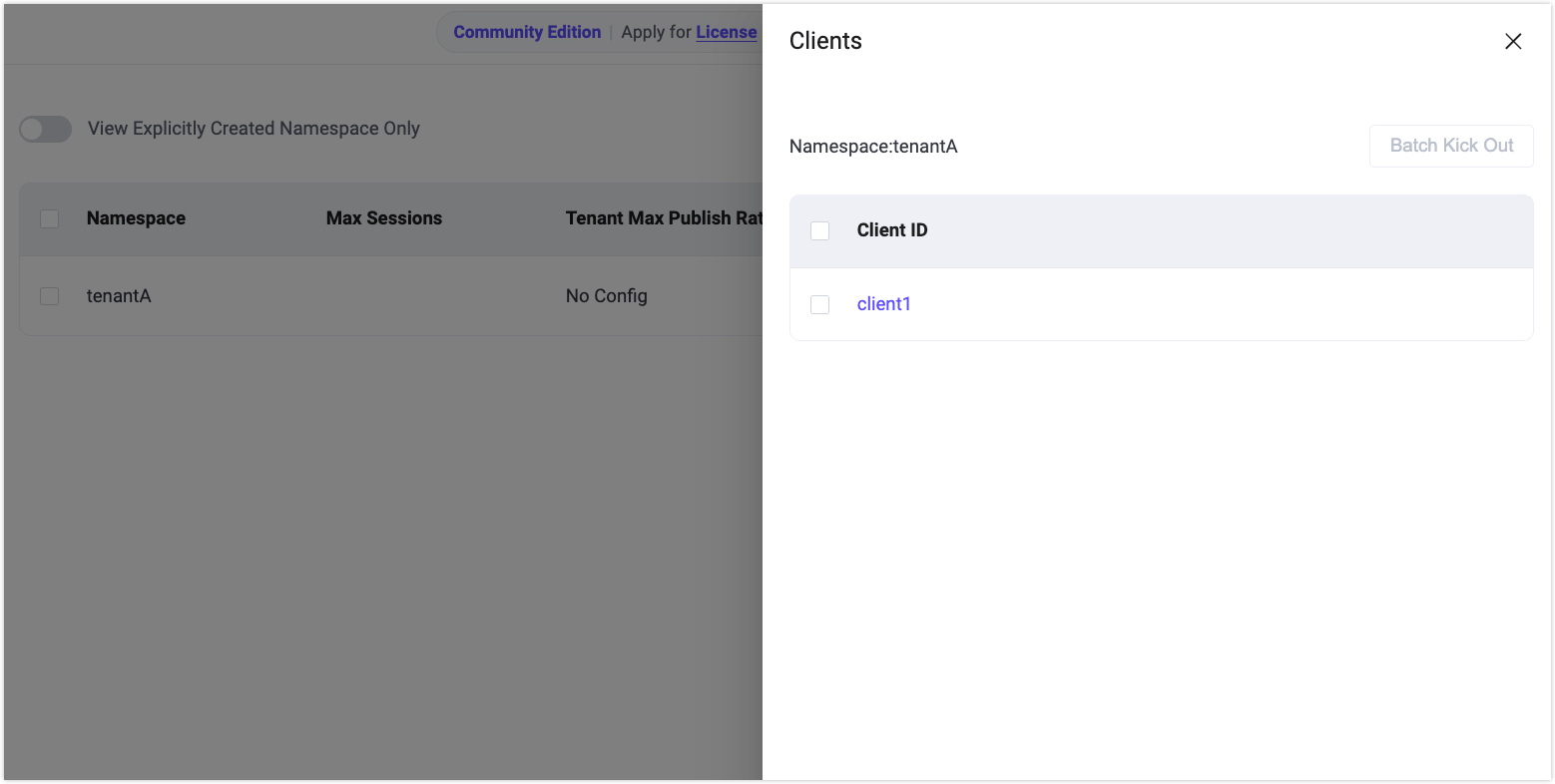Viewport: 1555px width, 784px height.
Task: Click the Batch Kick Out button
Action: point(1451,146)
